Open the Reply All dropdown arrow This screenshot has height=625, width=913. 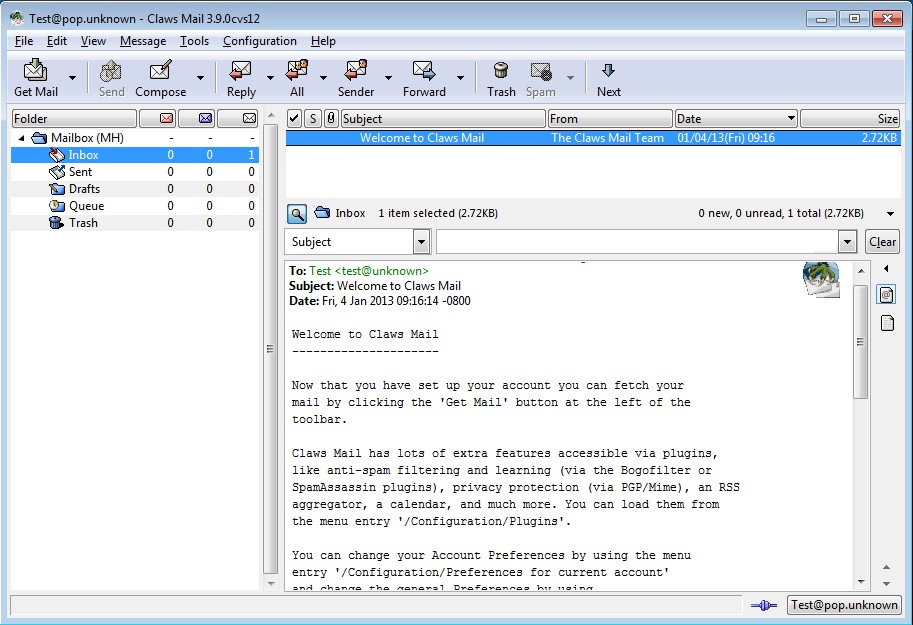tap(323, 77)
